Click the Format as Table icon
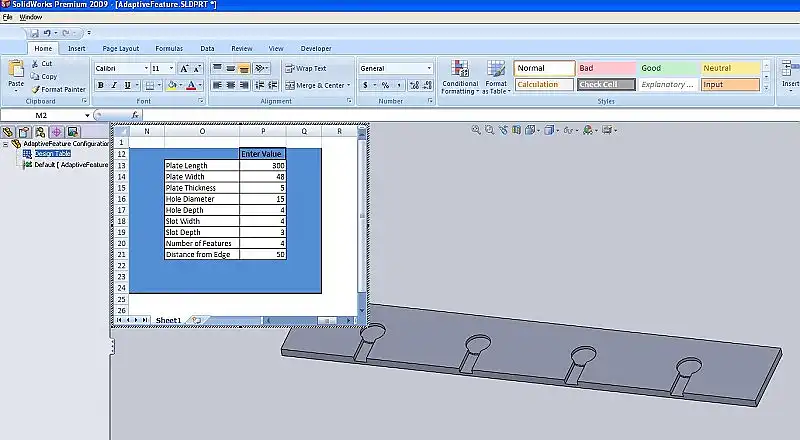 [x=496, y=76]
